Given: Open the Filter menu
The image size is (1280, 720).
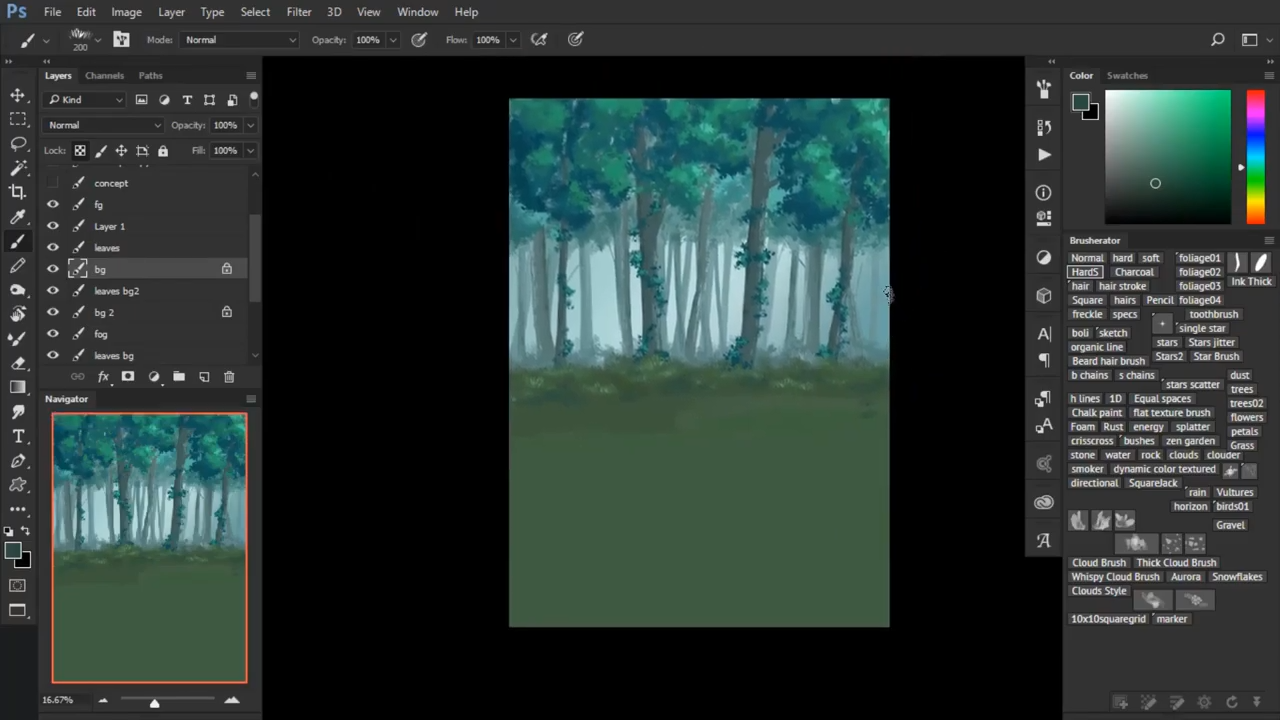Looking at the screenshot, I should (298, 12).
